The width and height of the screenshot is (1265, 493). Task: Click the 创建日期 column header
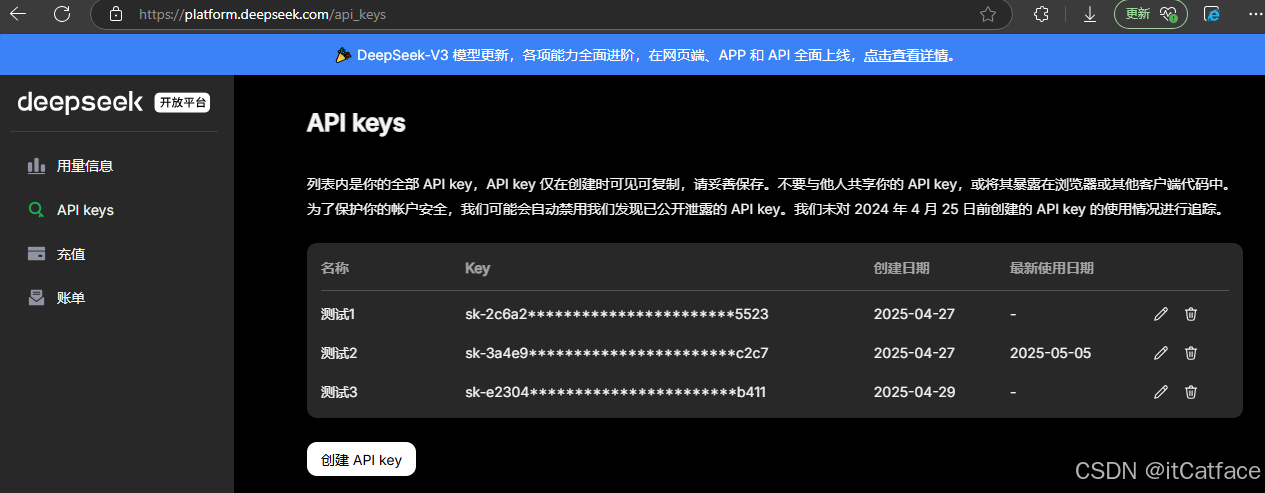(901, 268)
